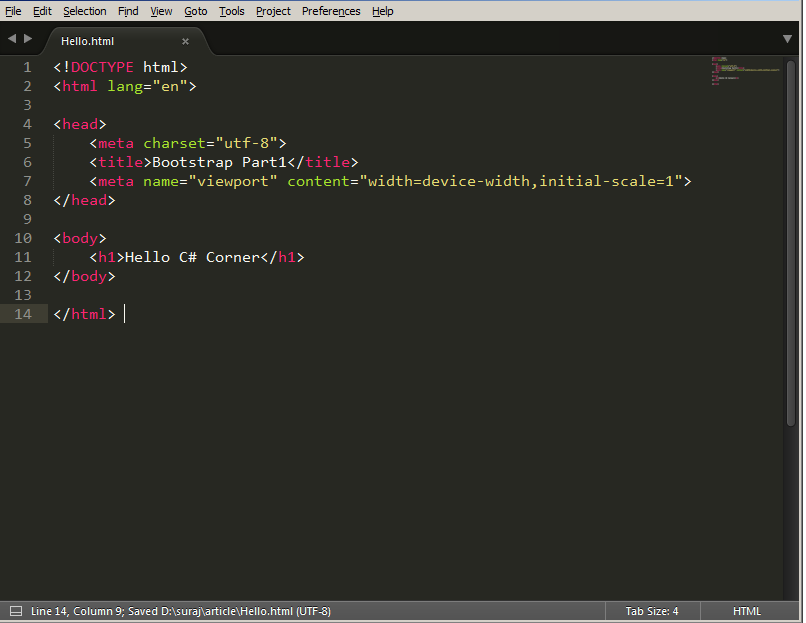Click line number 1 in gutter

coord(27,67)
